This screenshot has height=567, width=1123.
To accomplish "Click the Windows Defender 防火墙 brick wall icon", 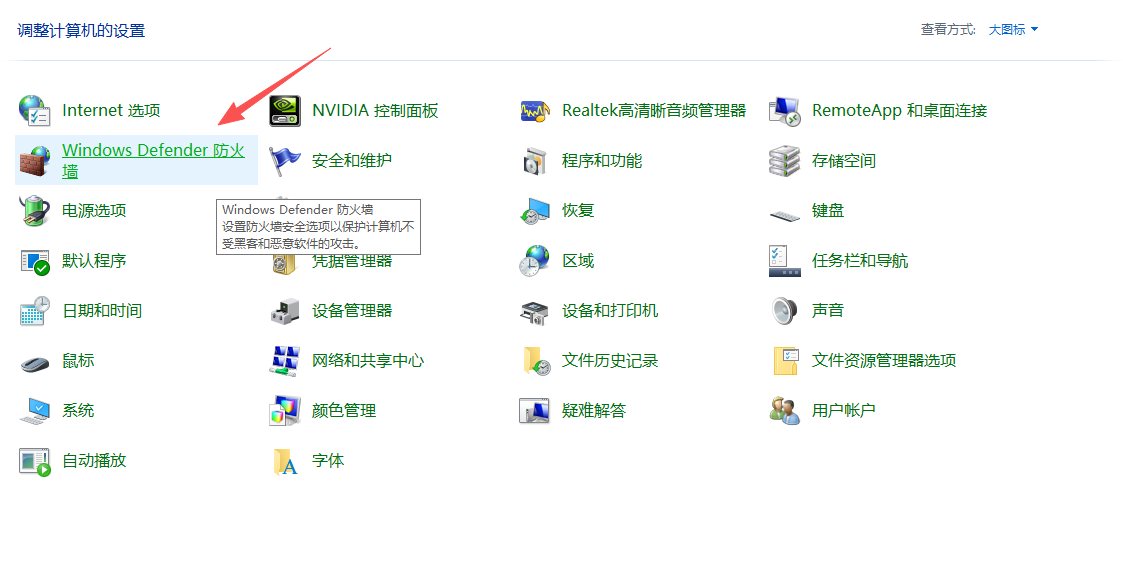I will (x=34, y=160).
